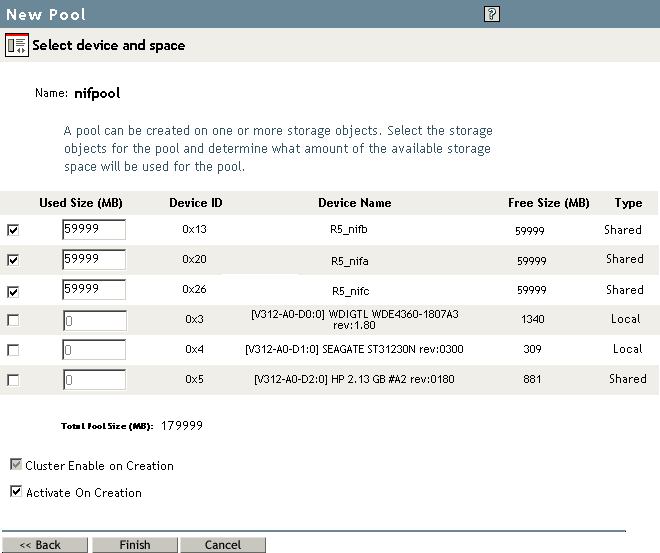Click the Used Size (MB) column header
Screen dimensions: 660x553
coord(81,203)
